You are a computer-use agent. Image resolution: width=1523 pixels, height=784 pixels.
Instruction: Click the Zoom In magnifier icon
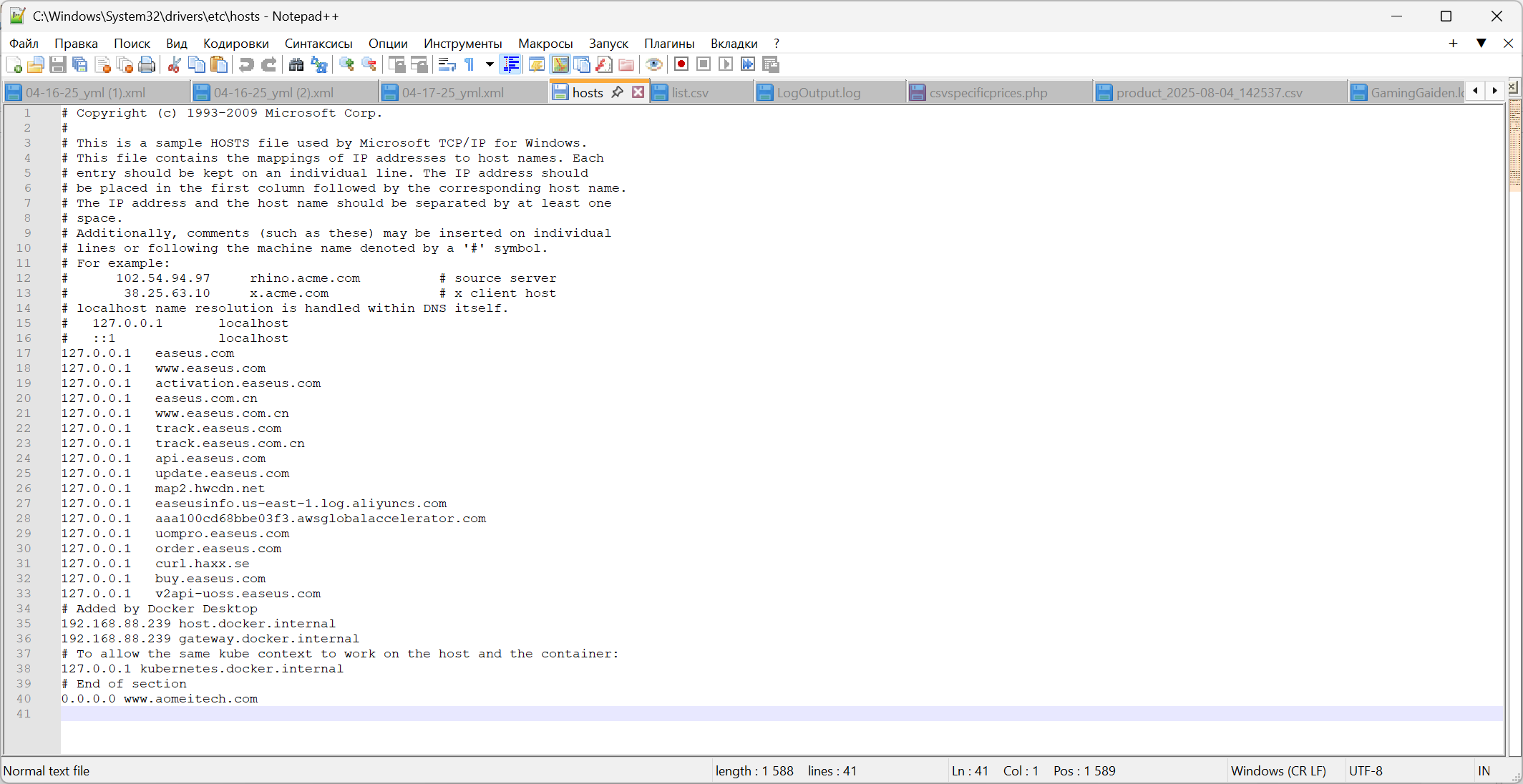click(347, 65)
